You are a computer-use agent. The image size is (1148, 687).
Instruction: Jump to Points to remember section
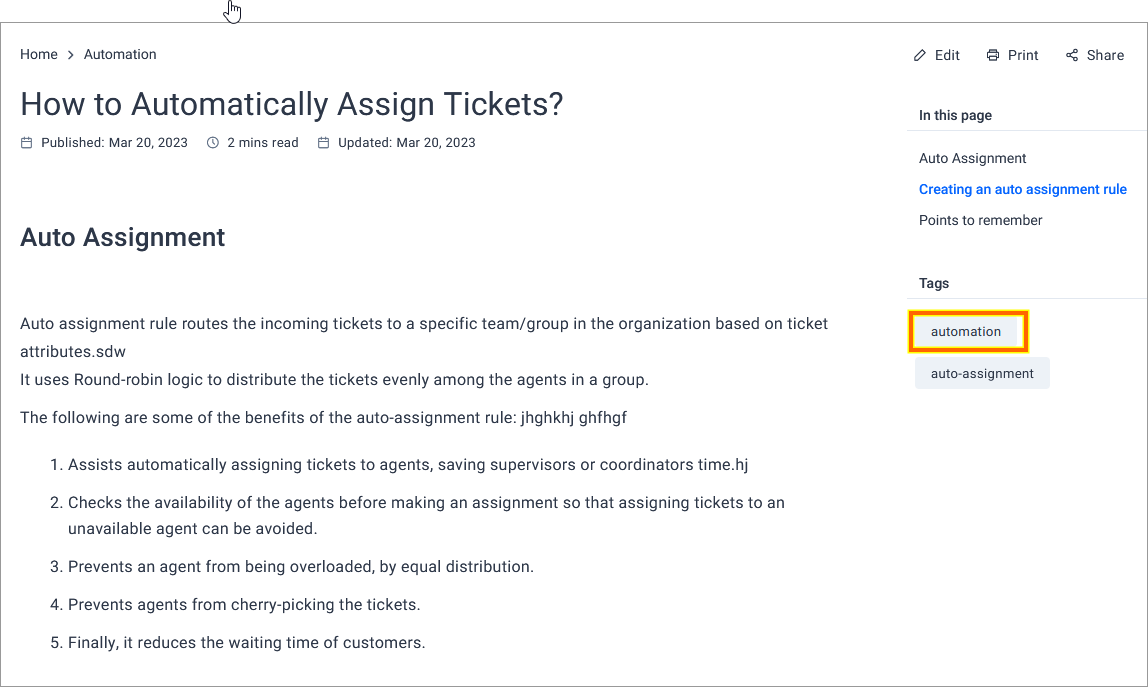980,220
